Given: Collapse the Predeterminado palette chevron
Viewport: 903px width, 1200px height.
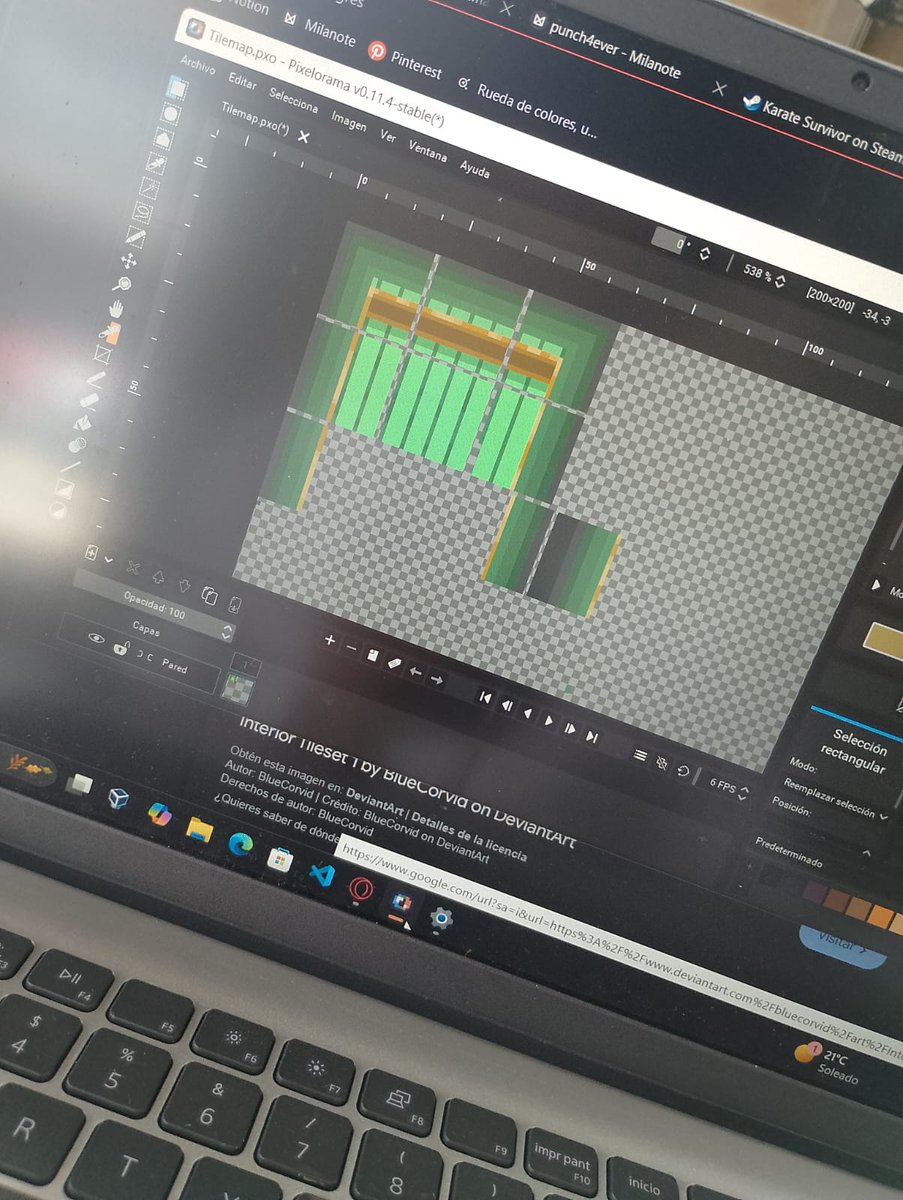Looking at the screenshot, I should tap(865, 853).
